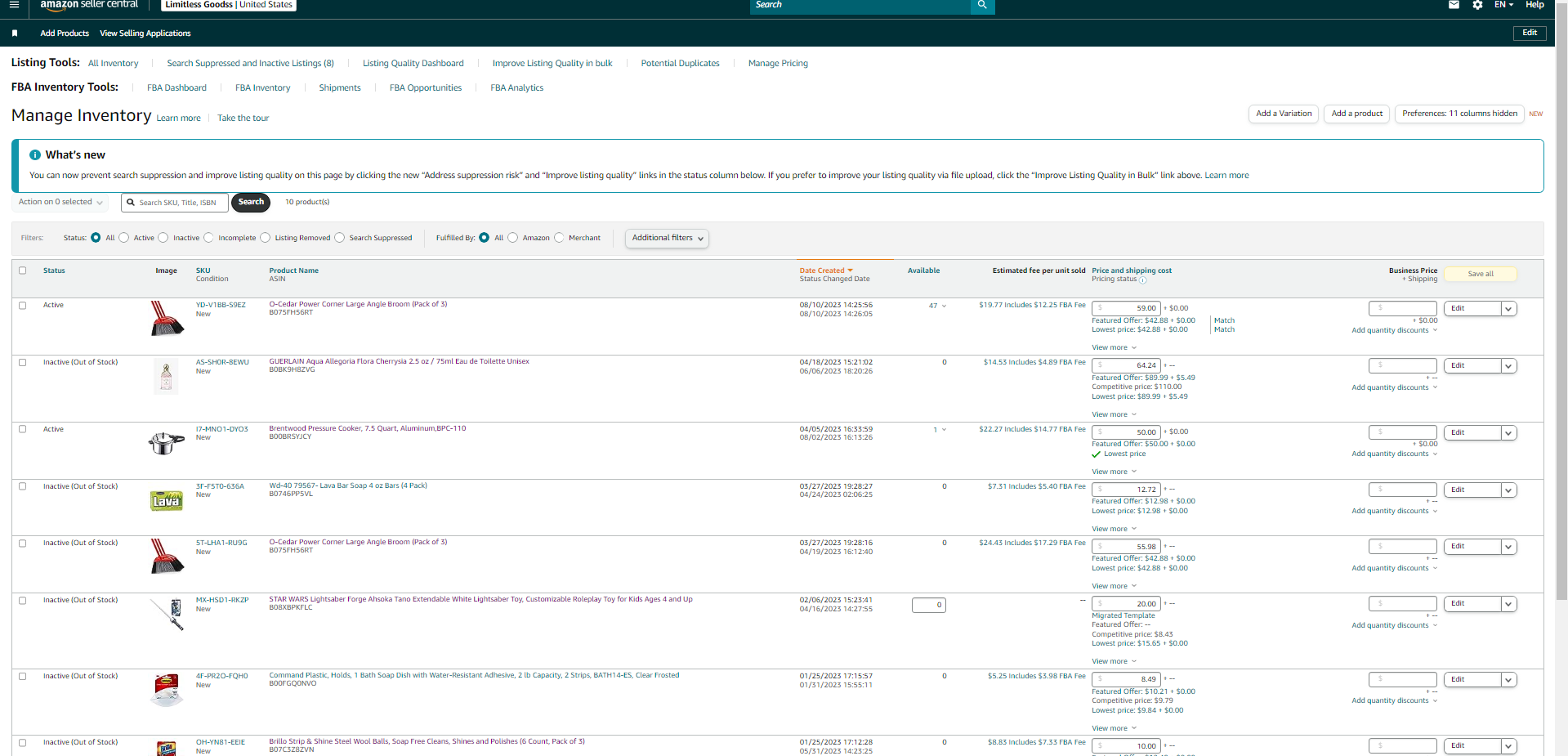The width and height of the screenshot is (1568, 756).
Task: Click the info icon next to Pricing status
Action: click(x=1143, y=280)
